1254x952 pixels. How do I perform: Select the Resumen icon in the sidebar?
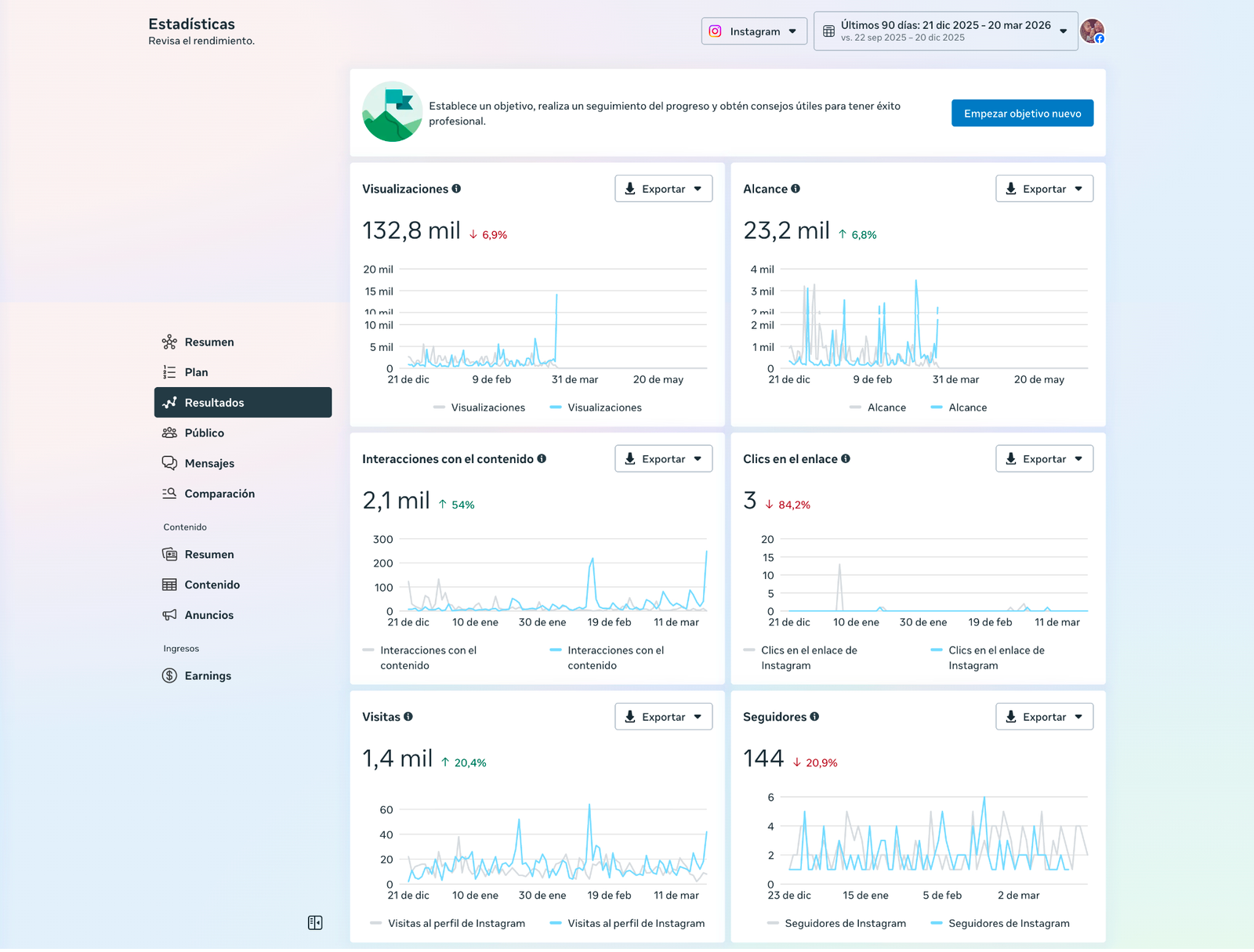(169, 342)
